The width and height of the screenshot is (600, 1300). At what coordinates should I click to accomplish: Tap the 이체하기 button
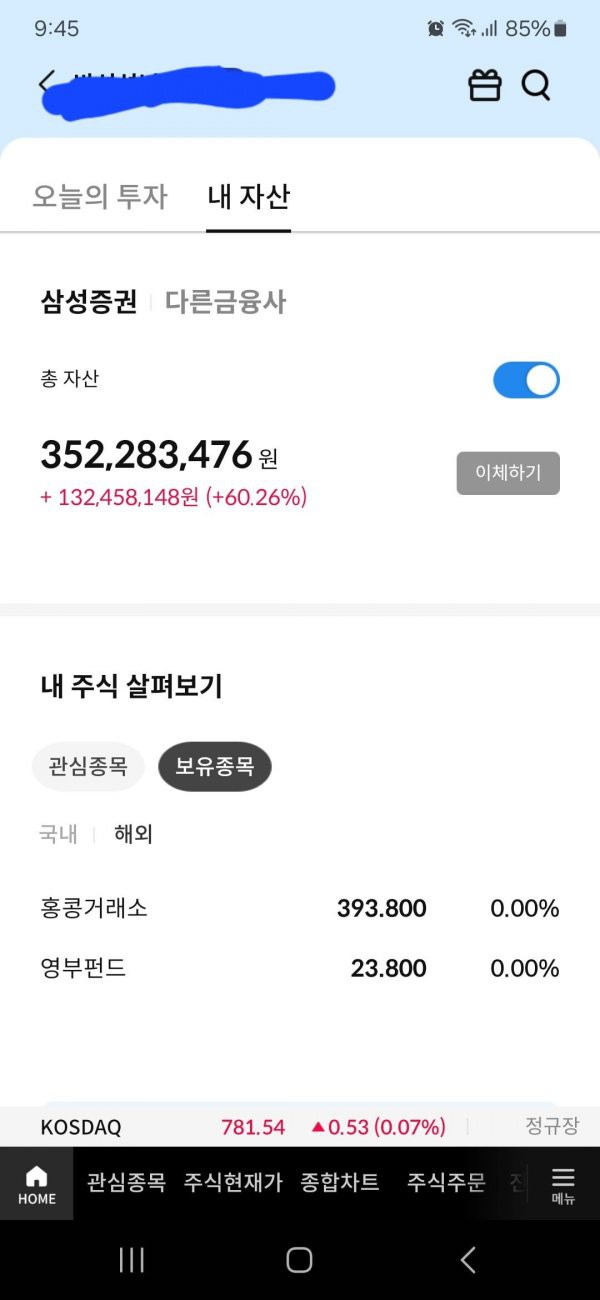point(508,473)
